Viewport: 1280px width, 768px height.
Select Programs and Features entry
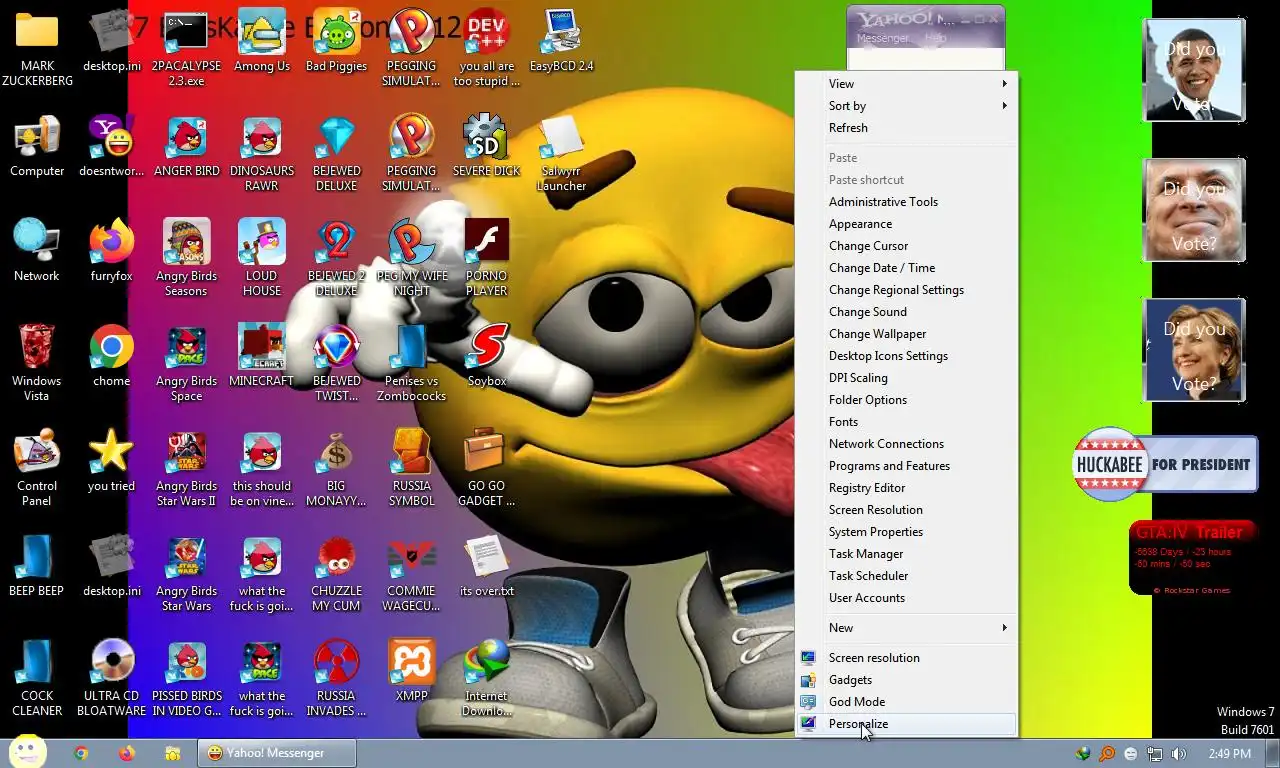(907, 466)
